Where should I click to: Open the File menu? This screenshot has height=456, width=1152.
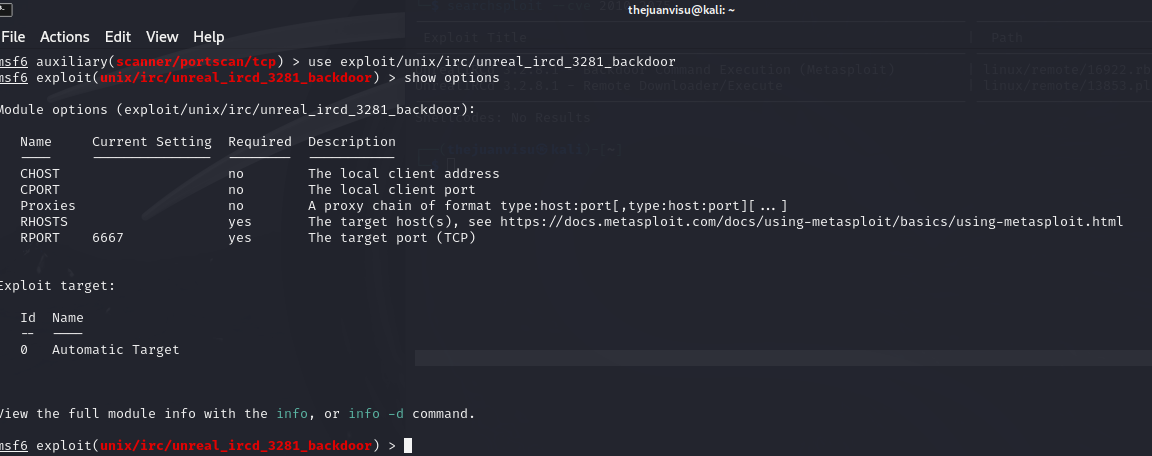point(13,37)
